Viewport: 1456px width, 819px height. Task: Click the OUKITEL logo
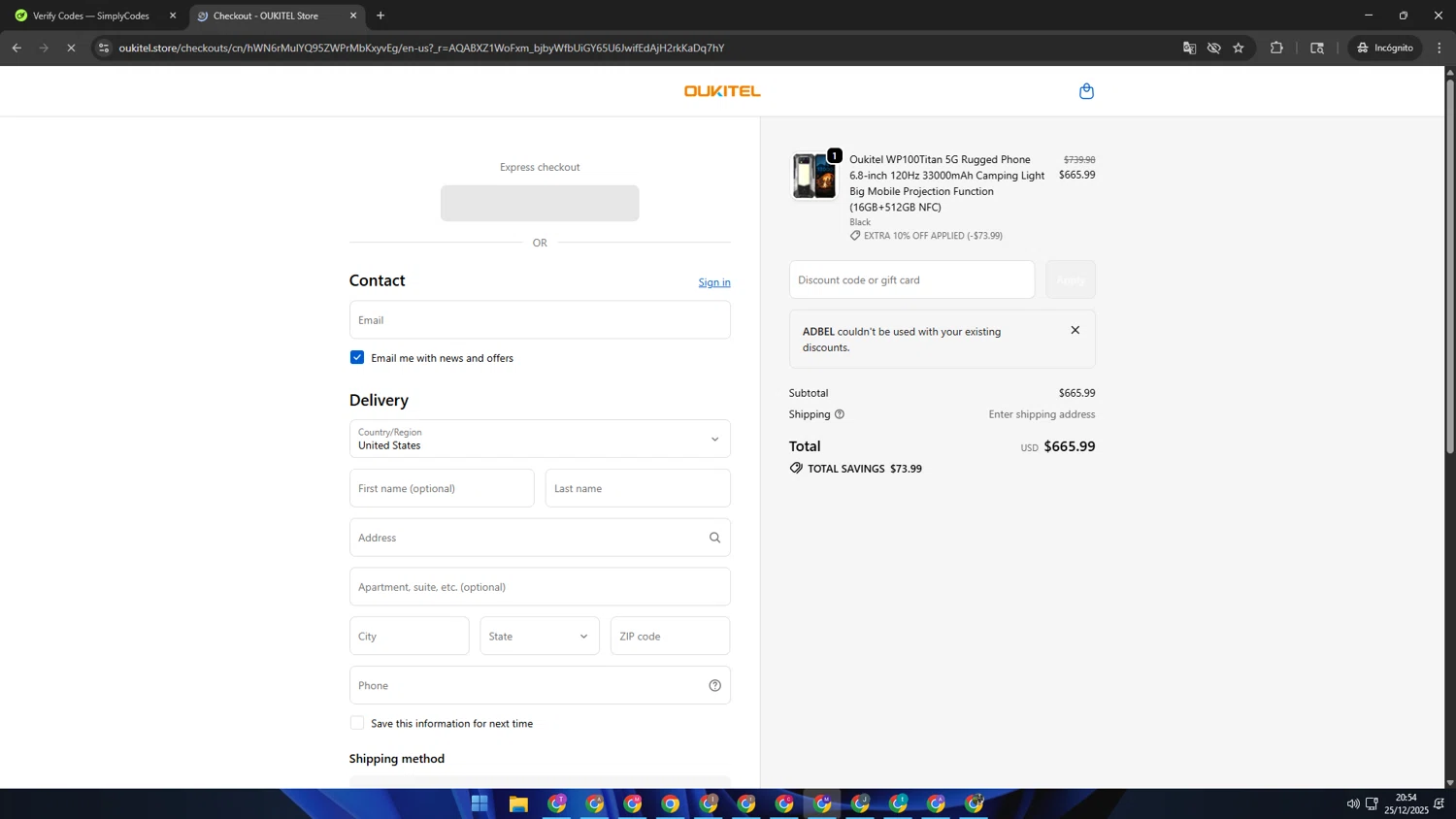[x=722, y=91]
